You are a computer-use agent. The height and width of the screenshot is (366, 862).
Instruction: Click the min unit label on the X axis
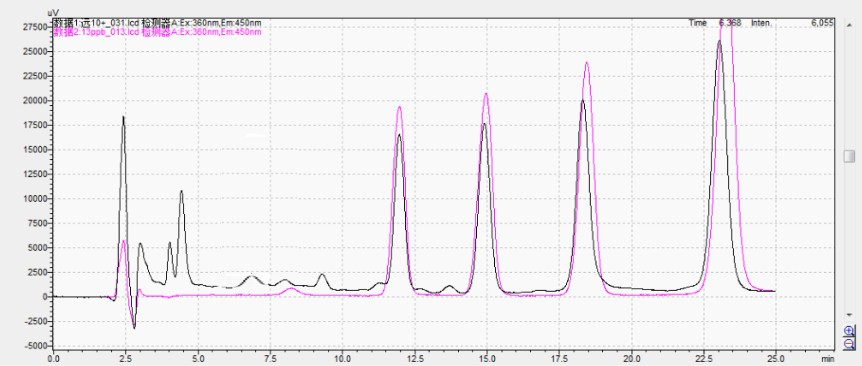click(827, 358)
